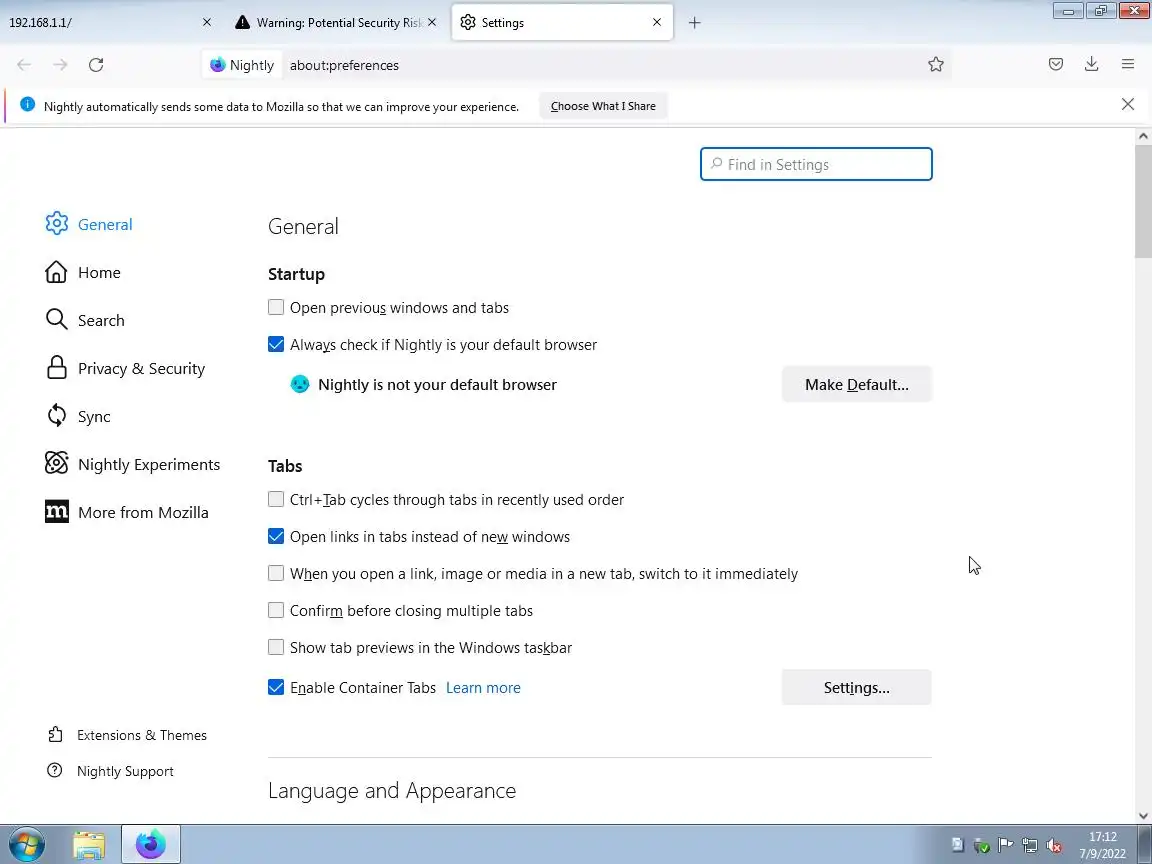Screen dimensions: 1152x864
Task: Open File Explorer from the taskbar
Action: (89, 844)
